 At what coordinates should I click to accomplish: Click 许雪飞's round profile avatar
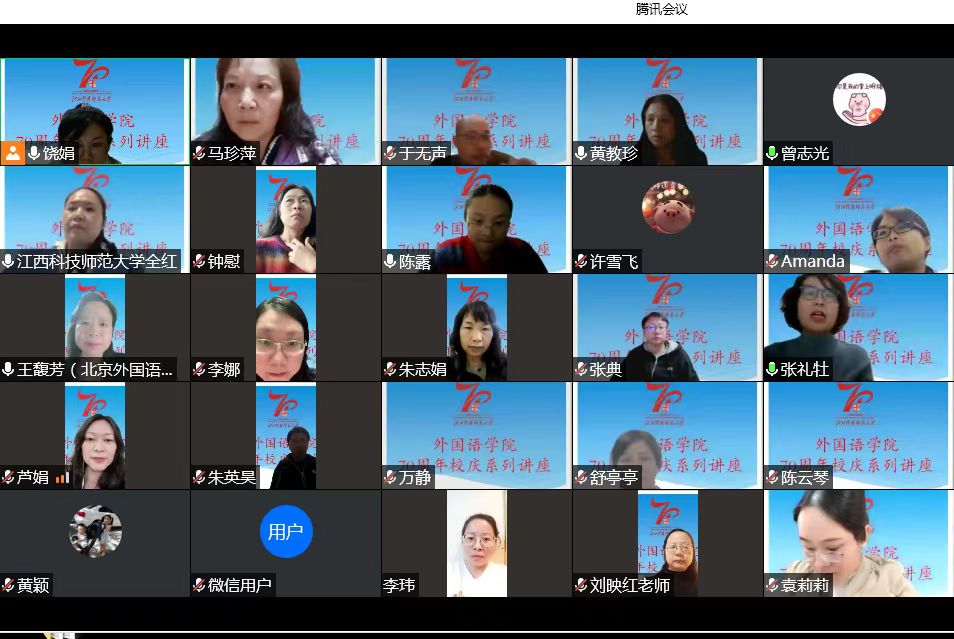(x=668, y=207)
